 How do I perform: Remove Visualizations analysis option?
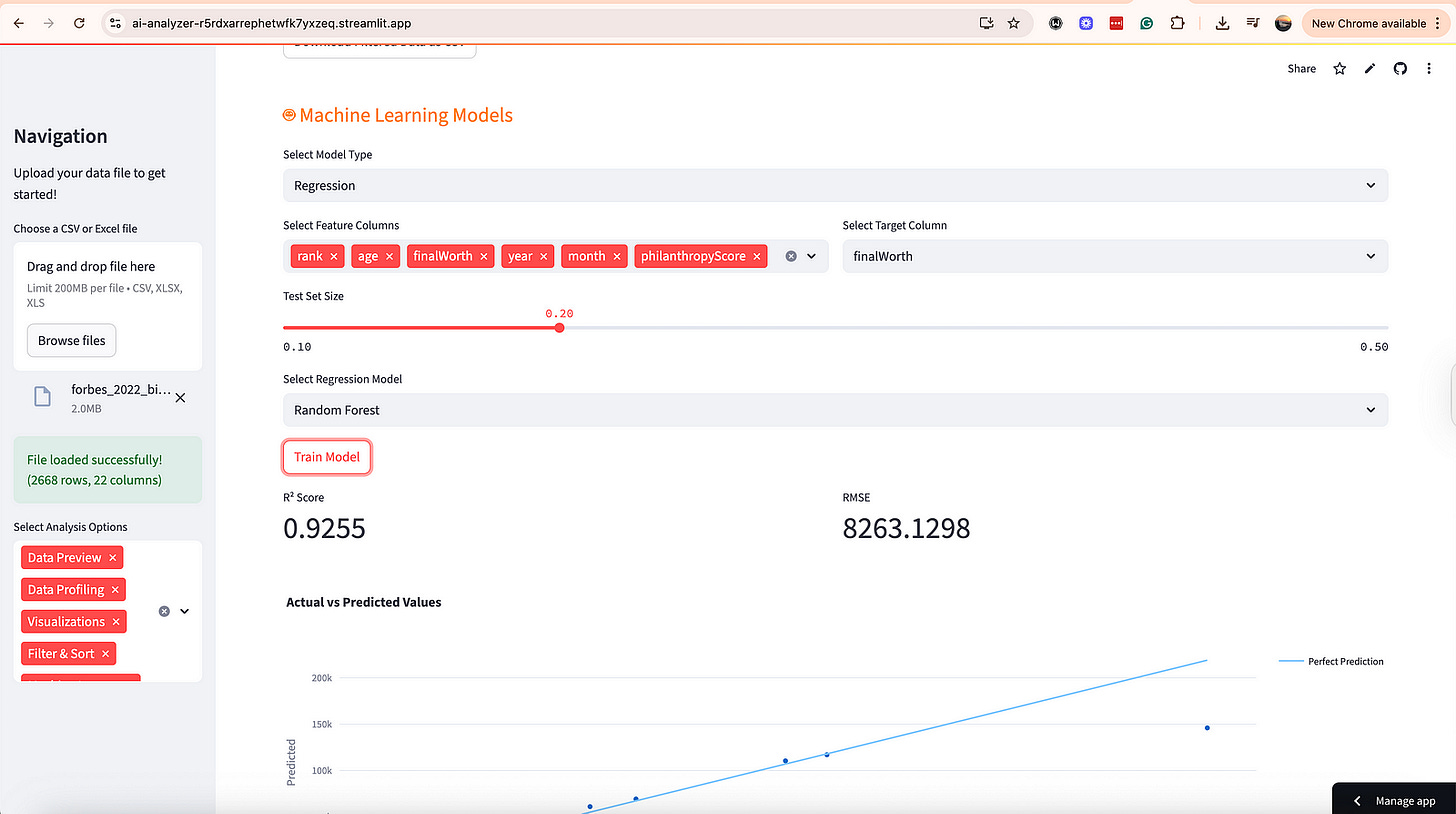click(116, 622)
